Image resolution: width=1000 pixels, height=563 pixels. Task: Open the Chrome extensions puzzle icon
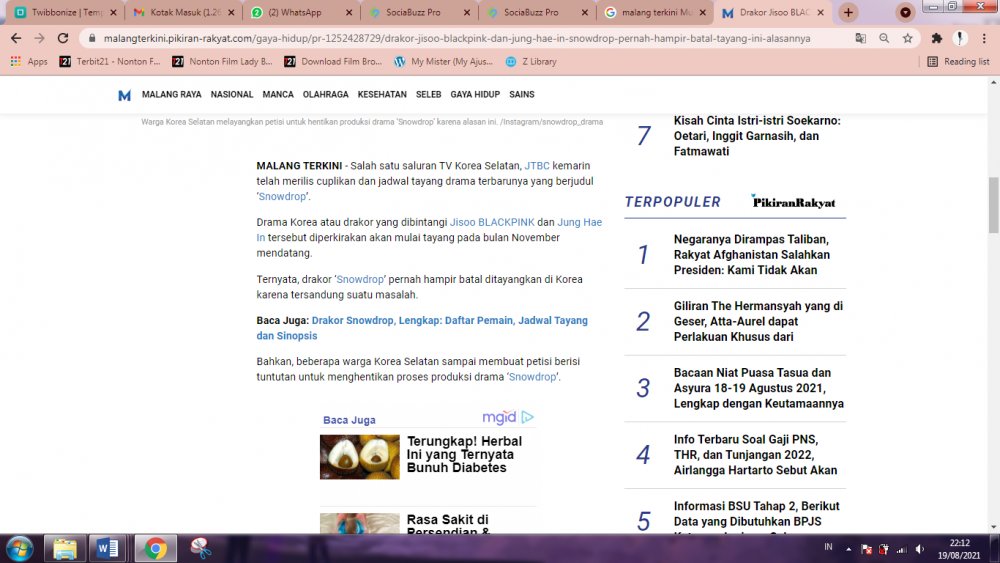click(x=936, y=38)
